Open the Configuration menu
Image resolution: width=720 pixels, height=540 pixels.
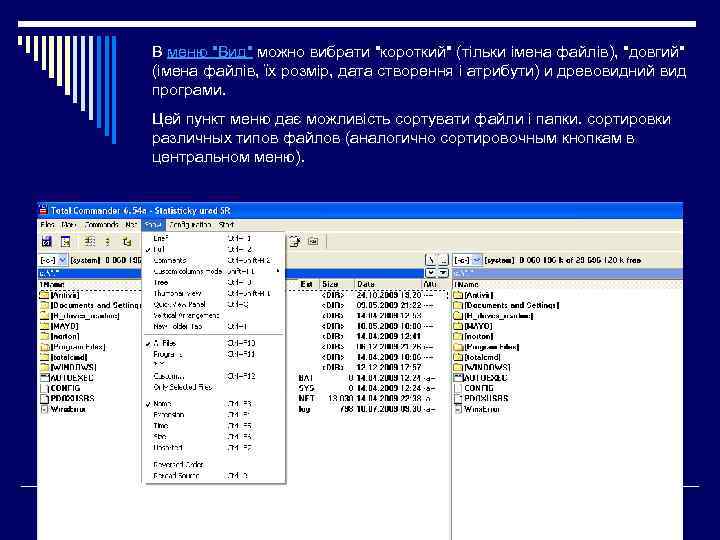click(x=190, y=225)
